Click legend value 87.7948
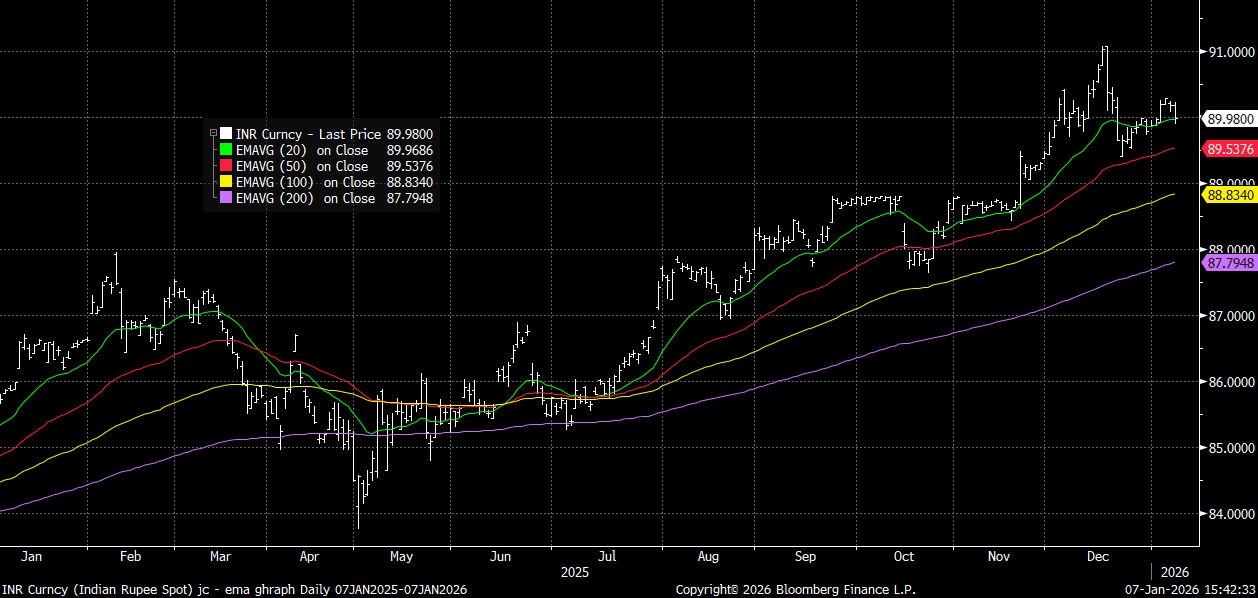This screenshot has width=1258, height=598. click(410, 198)
